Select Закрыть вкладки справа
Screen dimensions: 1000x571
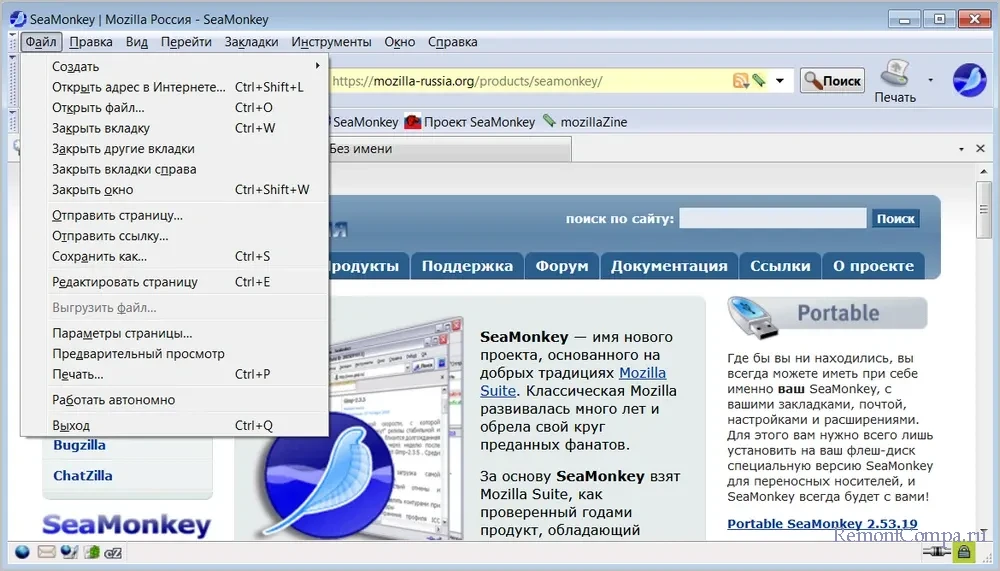click(x=174, y=169)
